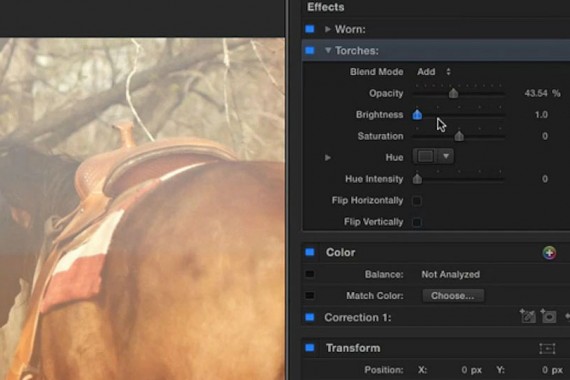Image resolution: width=570 pixels, height=380 pixels.
Task: Expand the Hue disclosure triangle
Action: click(328, 157)
